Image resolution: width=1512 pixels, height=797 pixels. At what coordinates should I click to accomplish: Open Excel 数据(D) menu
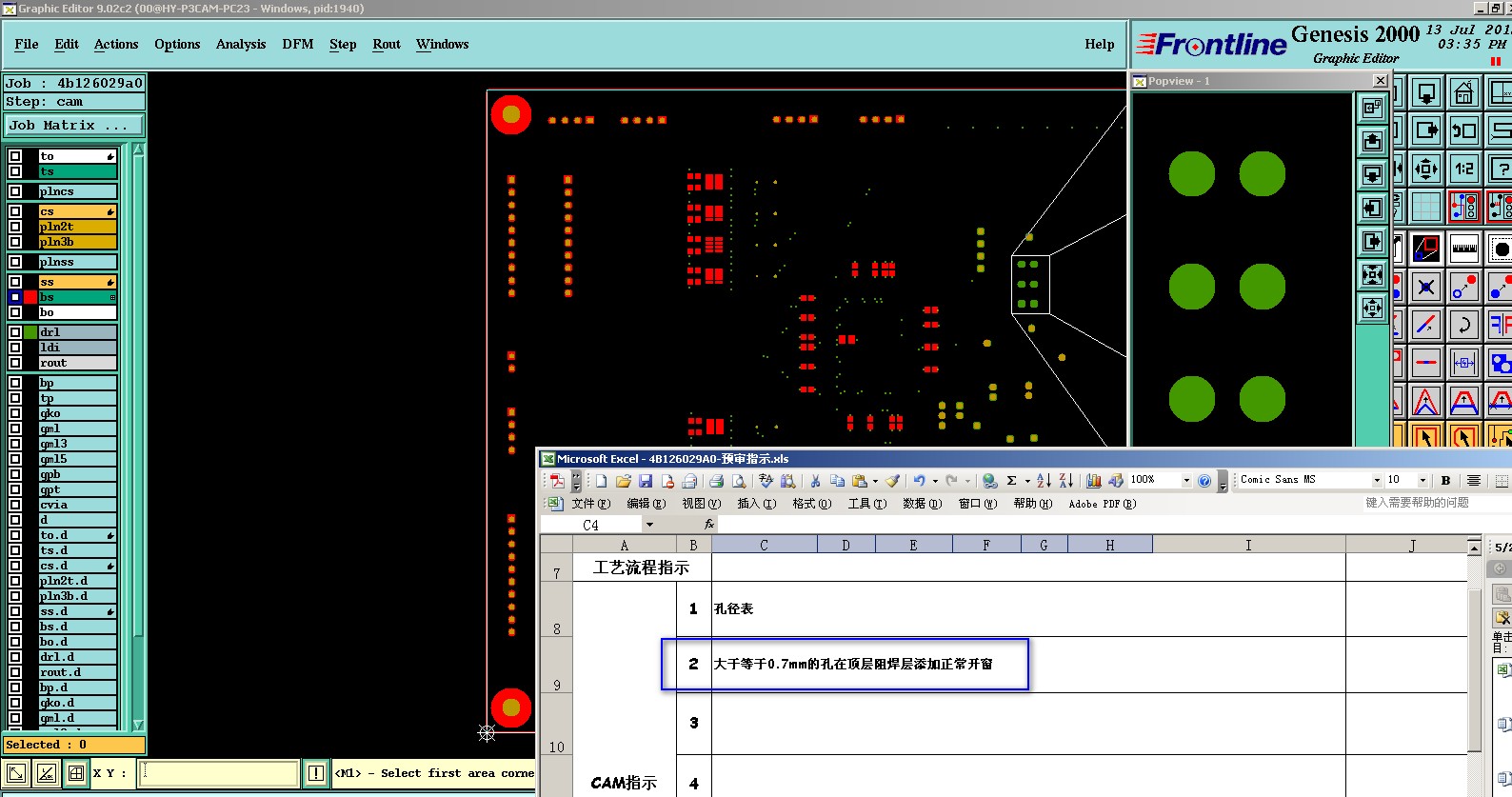click(x=922, y=504)
